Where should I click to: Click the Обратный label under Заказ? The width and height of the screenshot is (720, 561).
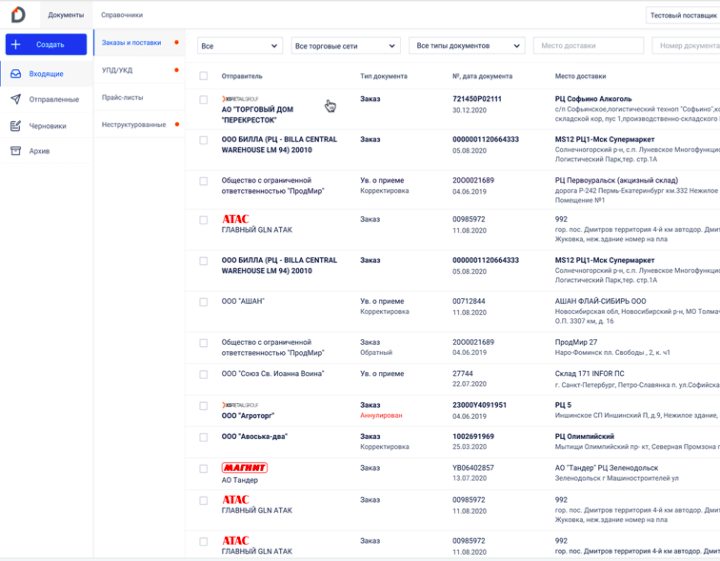(376, 353)
